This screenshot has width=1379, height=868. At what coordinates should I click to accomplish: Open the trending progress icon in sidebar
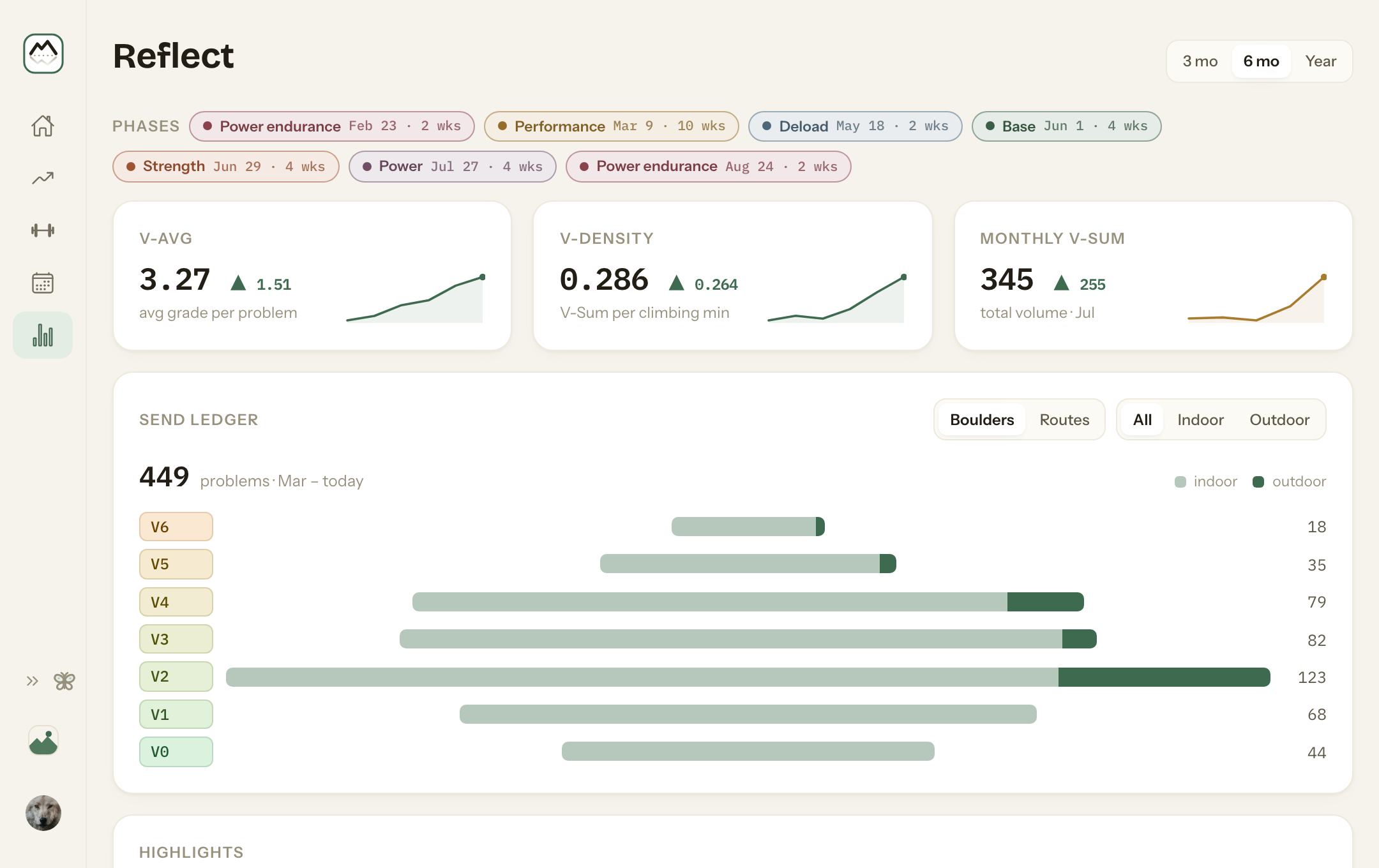(x=43, y=178)
